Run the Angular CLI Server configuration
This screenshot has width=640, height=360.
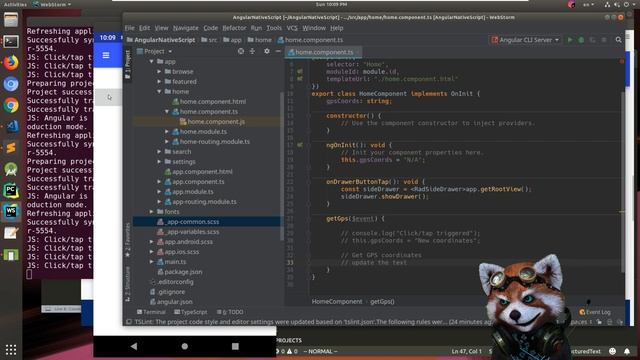(x=570, y=40)
